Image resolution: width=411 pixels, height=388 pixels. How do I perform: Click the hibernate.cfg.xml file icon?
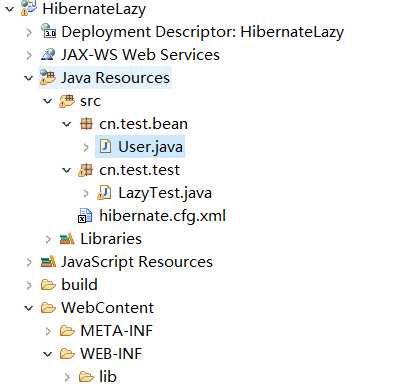(x=85, y=216)
